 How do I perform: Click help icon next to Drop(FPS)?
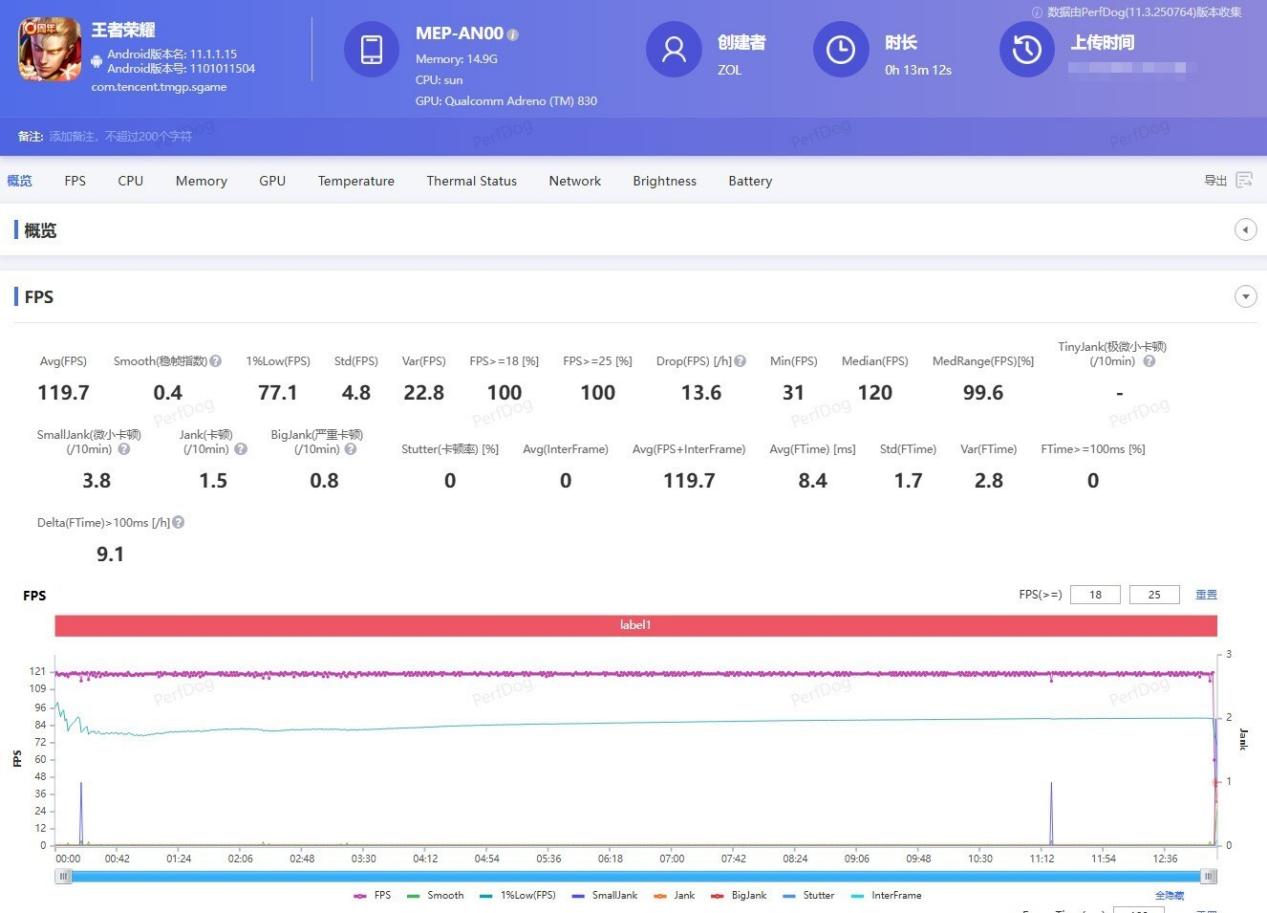pyautogui.click(x=740, y=361)
